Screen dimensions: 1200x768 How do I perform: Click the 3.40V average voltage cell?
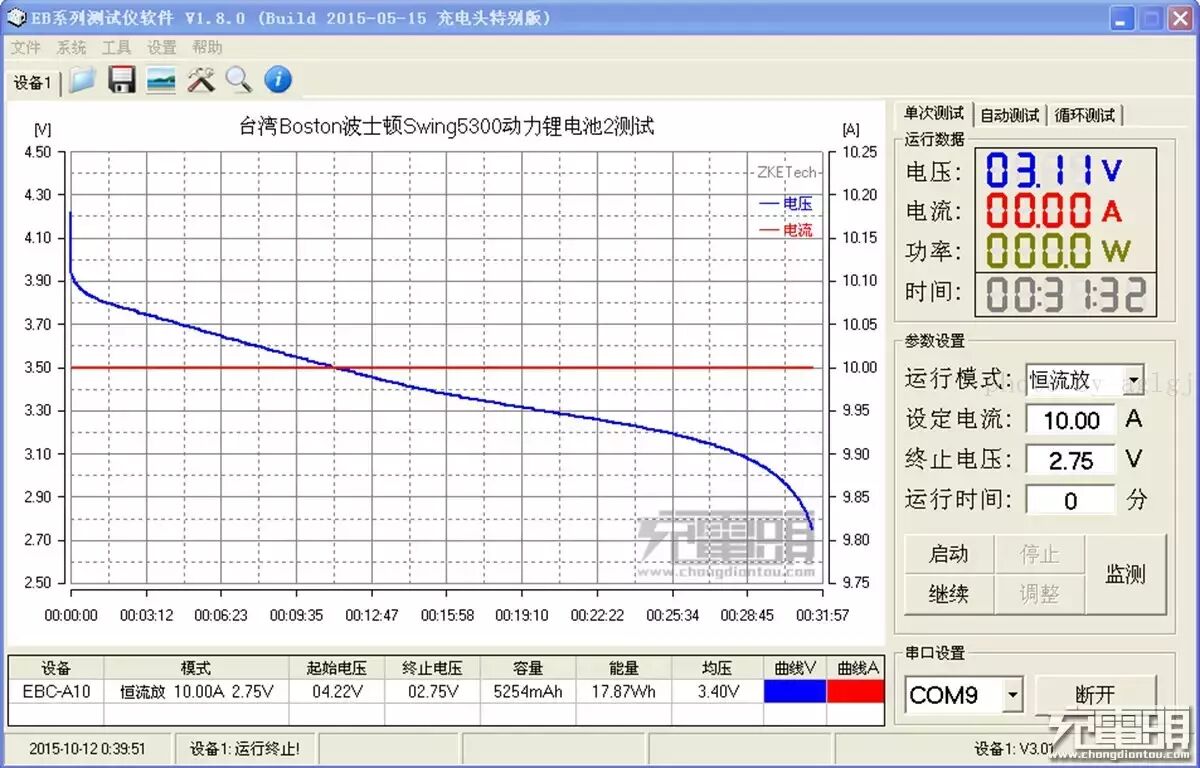717,691
